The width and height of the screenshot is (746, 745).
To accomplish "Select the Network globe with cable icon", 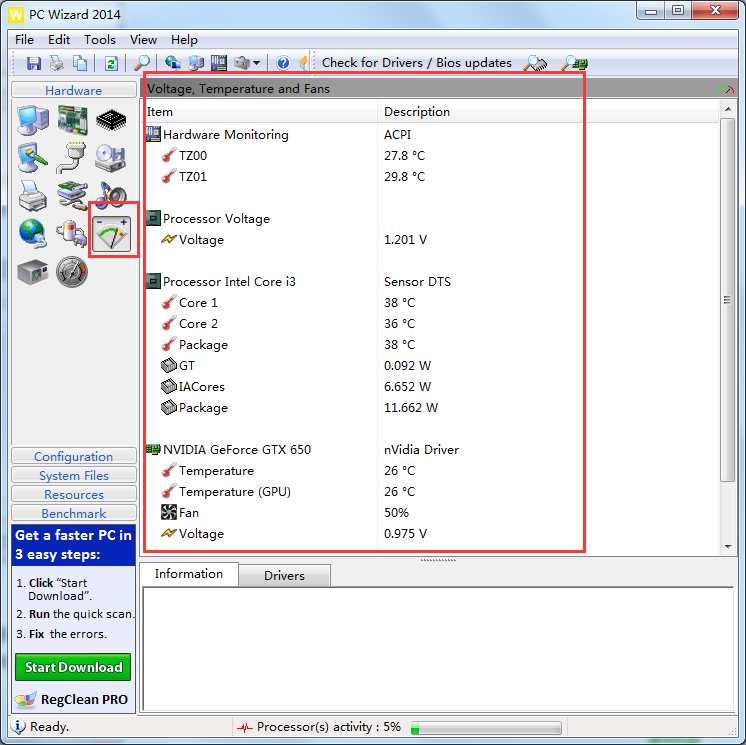I will [33, 234].
